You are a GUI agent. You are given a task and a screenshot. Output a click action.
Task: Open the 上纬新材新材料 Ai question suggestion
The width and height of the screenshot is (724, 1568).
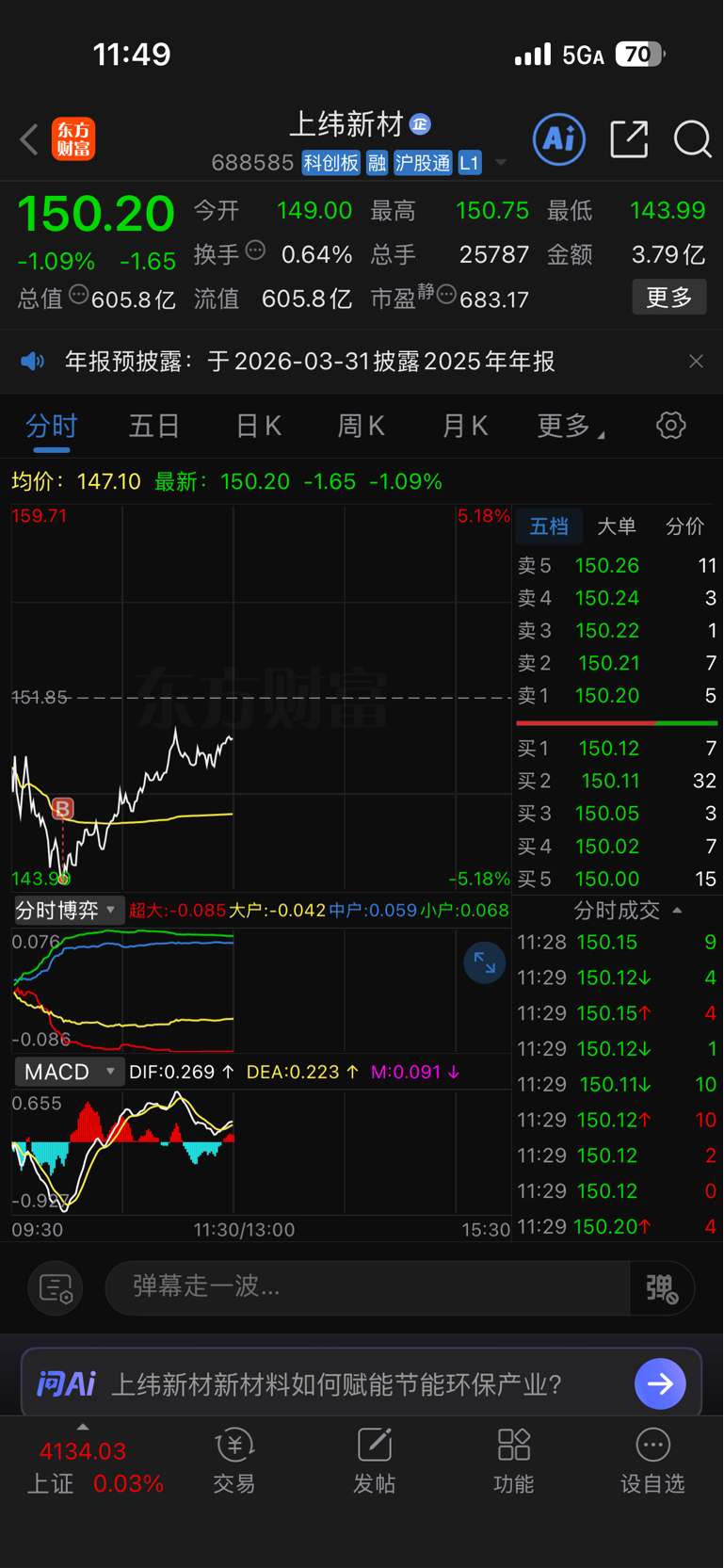pyautogui.click(x=337, y=1384)
